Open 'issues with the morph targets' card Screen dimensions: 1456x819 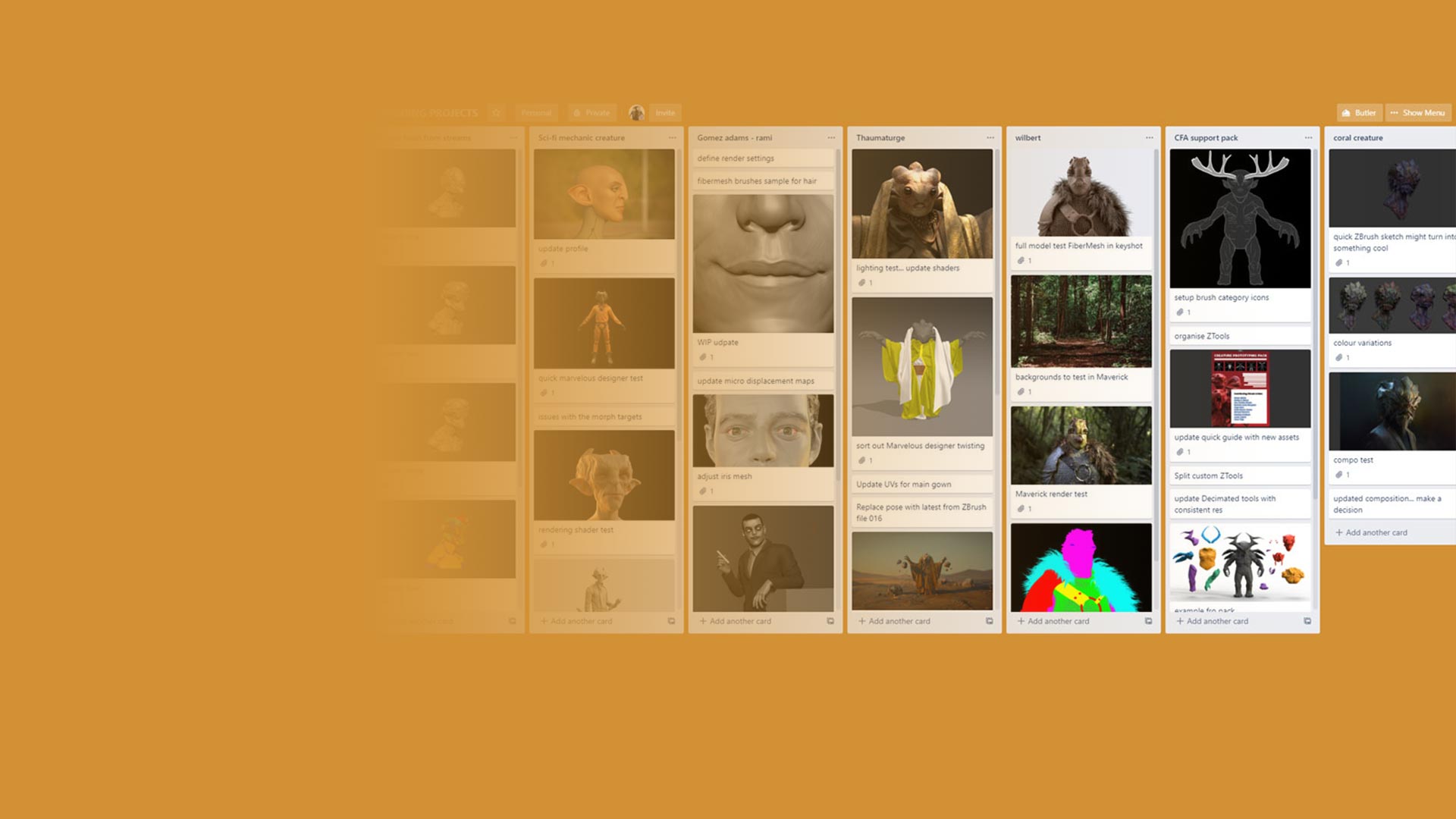[x=604, y=417]
